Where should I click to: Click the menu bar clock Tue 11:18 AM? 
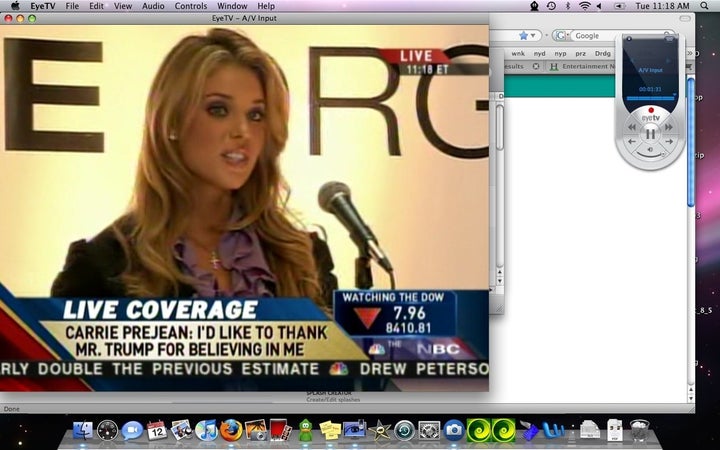662,6
